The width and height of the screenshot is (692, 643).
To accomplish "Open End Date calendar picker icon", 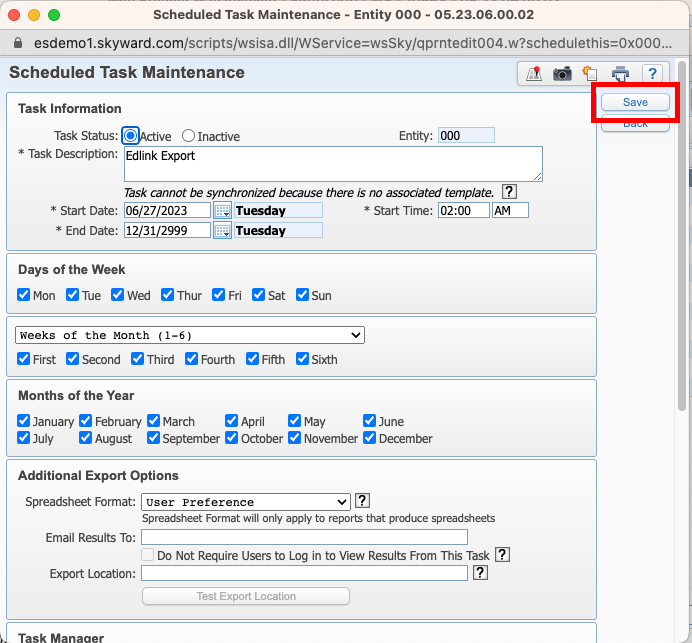I will (x=222, y=230).
